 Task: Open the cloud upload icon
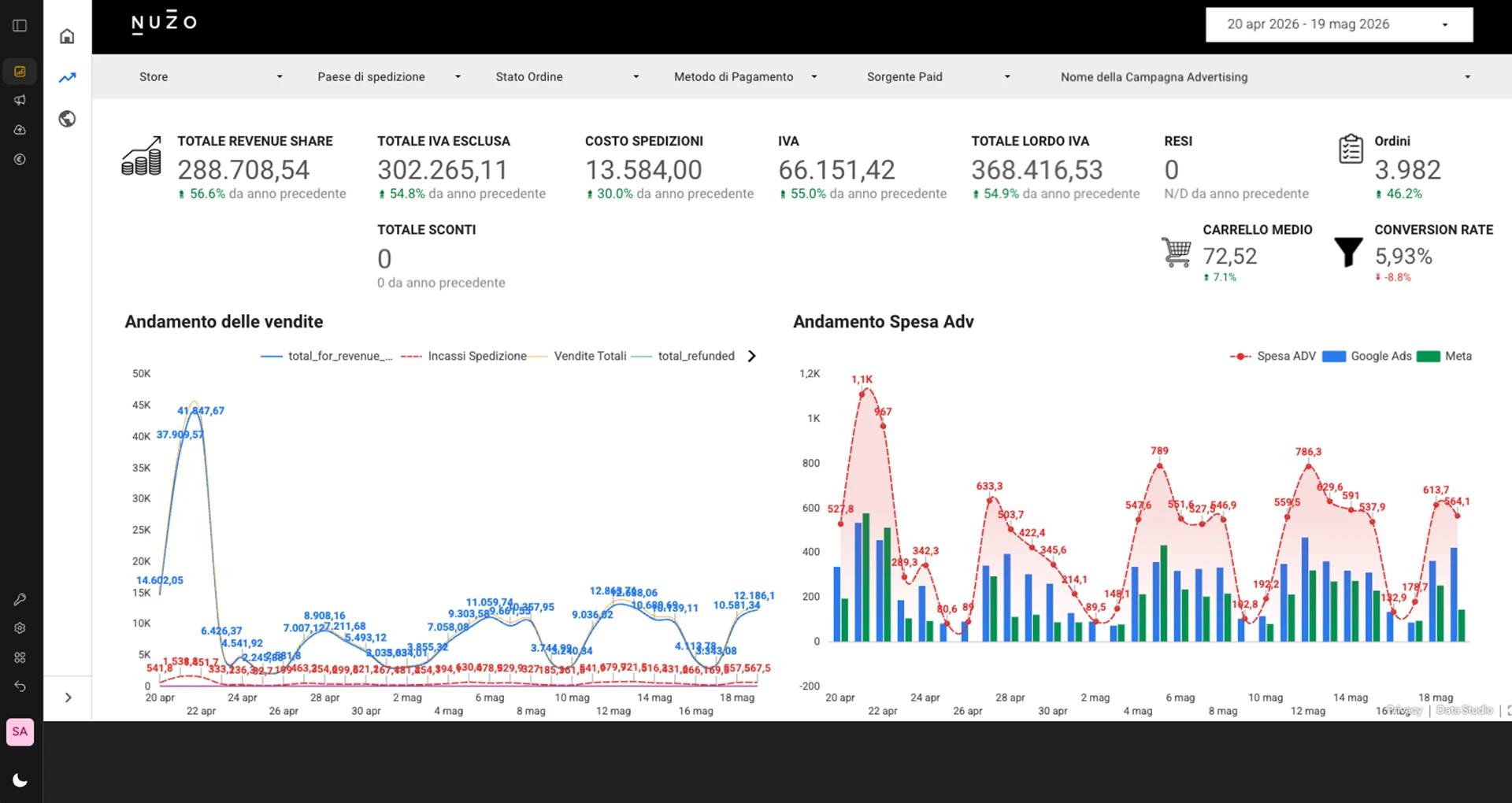point(20,130)
